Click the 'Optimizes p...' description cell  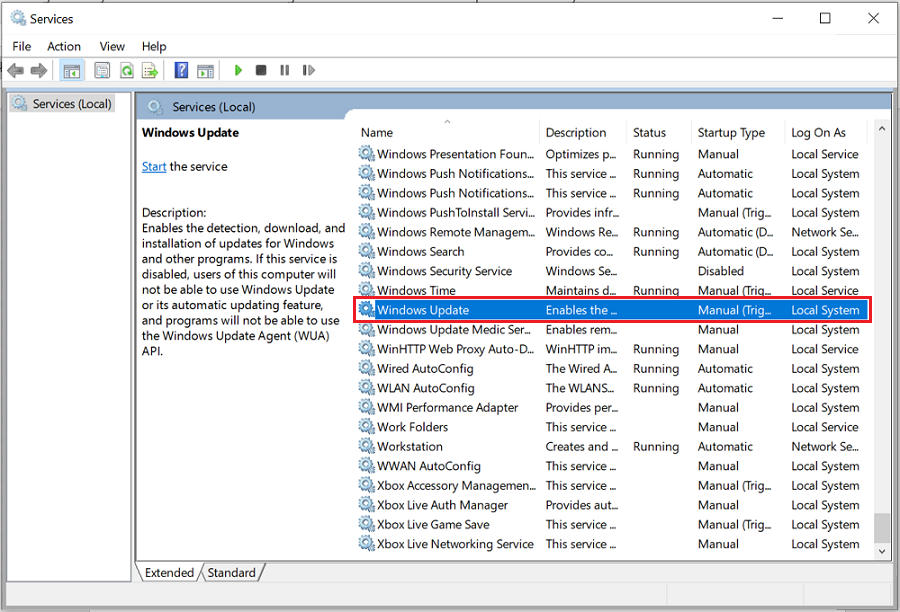(x=581, y=154)
